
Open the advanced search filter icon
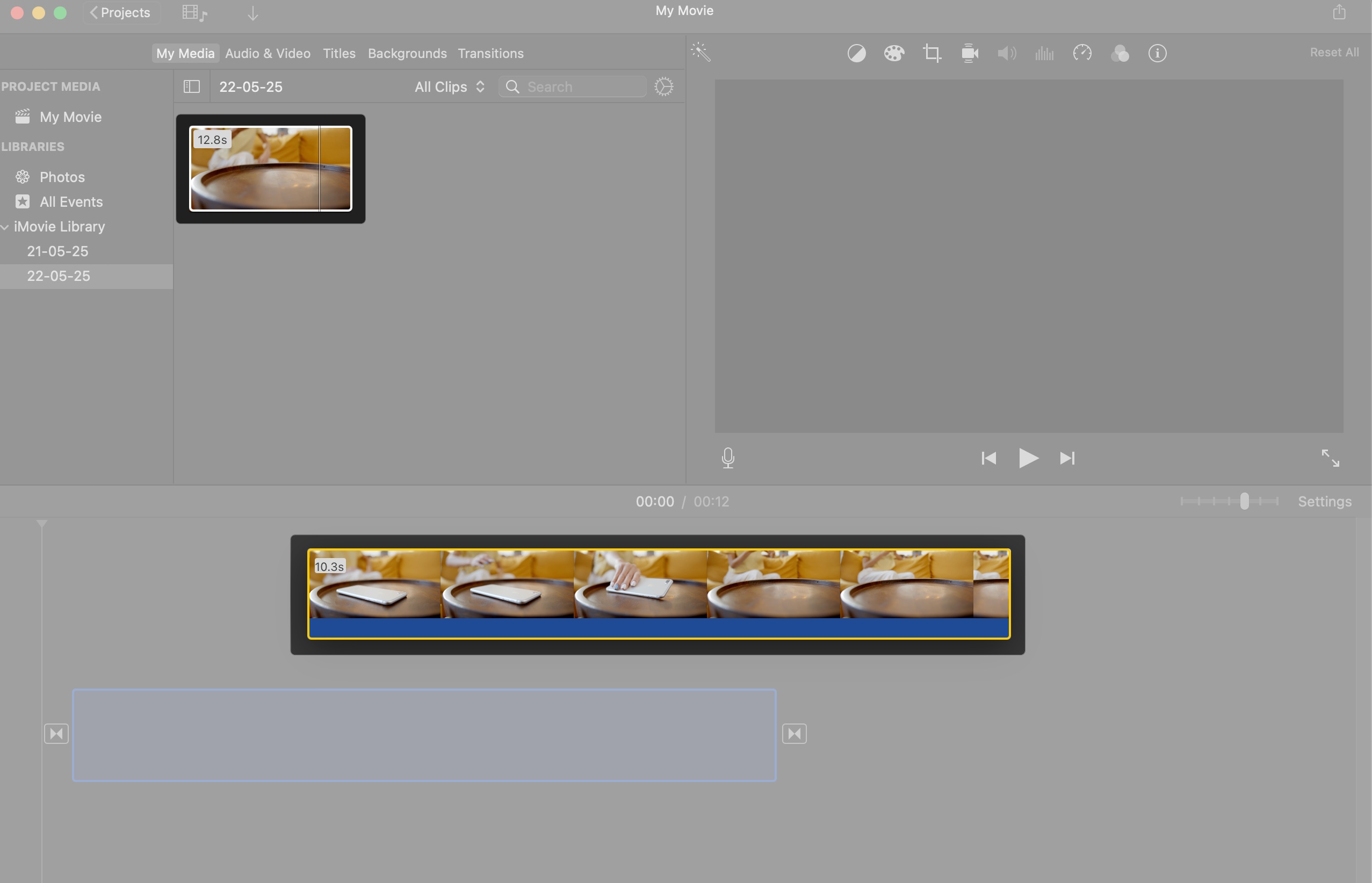(664, 86)
